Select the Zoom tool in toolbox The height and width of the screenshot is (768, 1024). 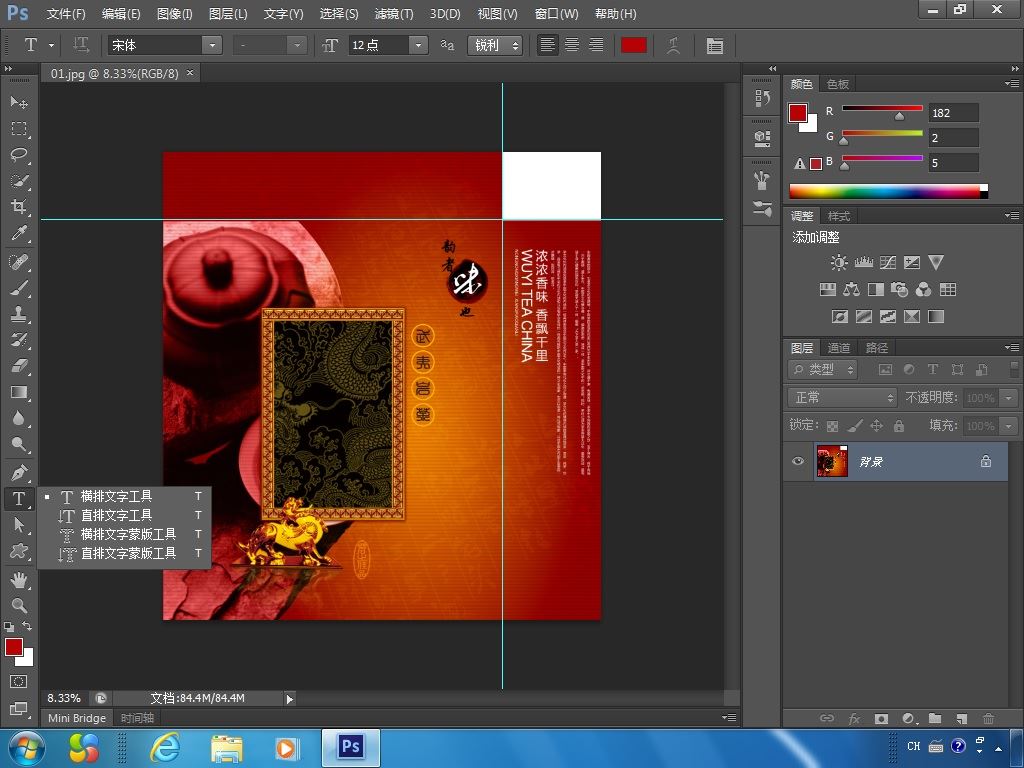pyautogui.click(x=19, y=605)
